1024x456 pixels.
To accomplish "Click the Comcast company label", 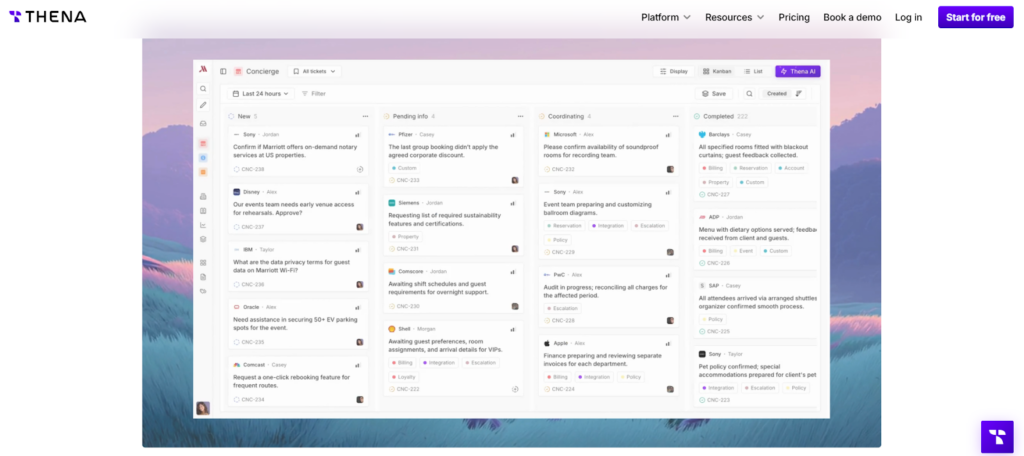I will 255,365.
